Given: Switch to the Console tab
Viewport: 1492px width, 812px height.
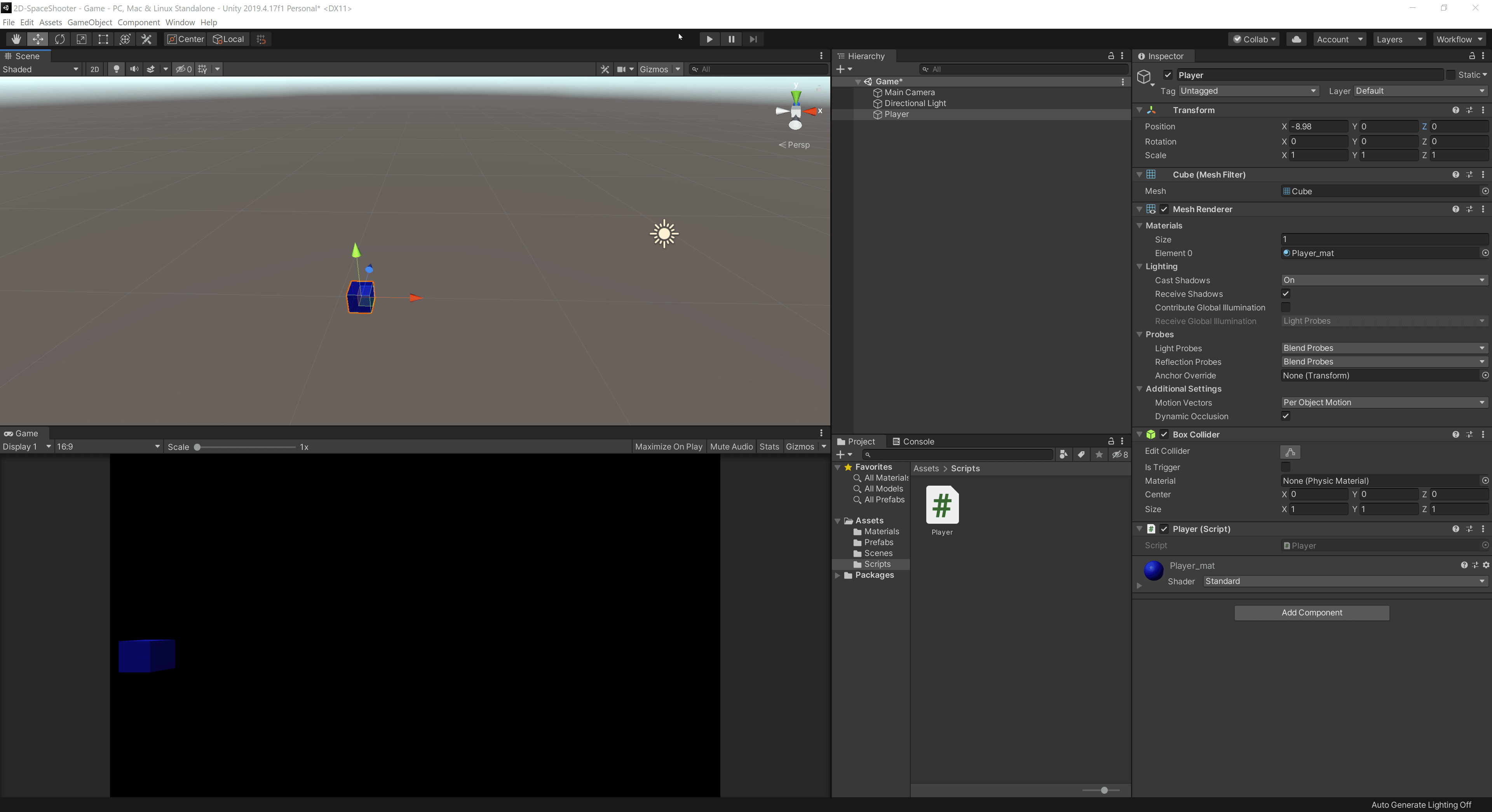Looking at the screenshot, I should point(913,441).
